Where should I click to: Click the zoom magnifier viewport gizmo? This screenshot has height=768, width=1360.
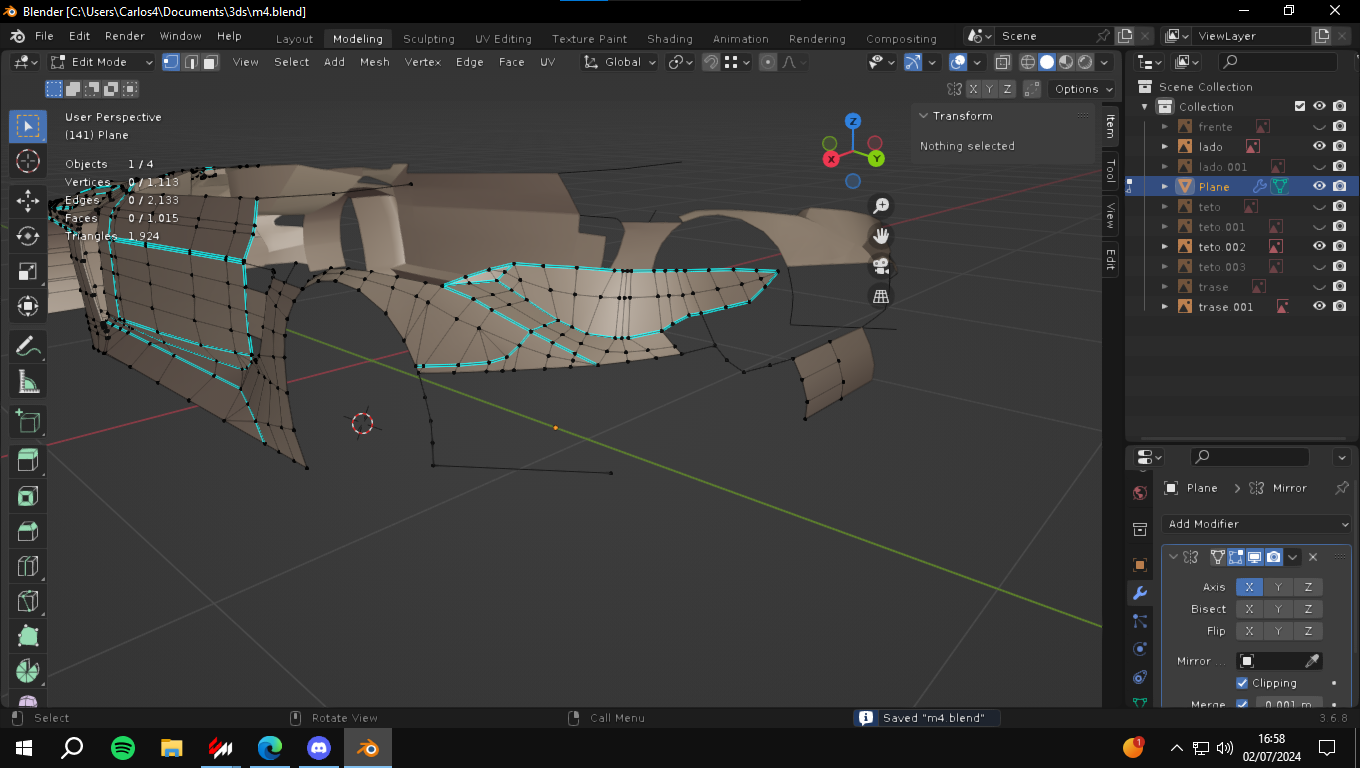pos(881,206)
